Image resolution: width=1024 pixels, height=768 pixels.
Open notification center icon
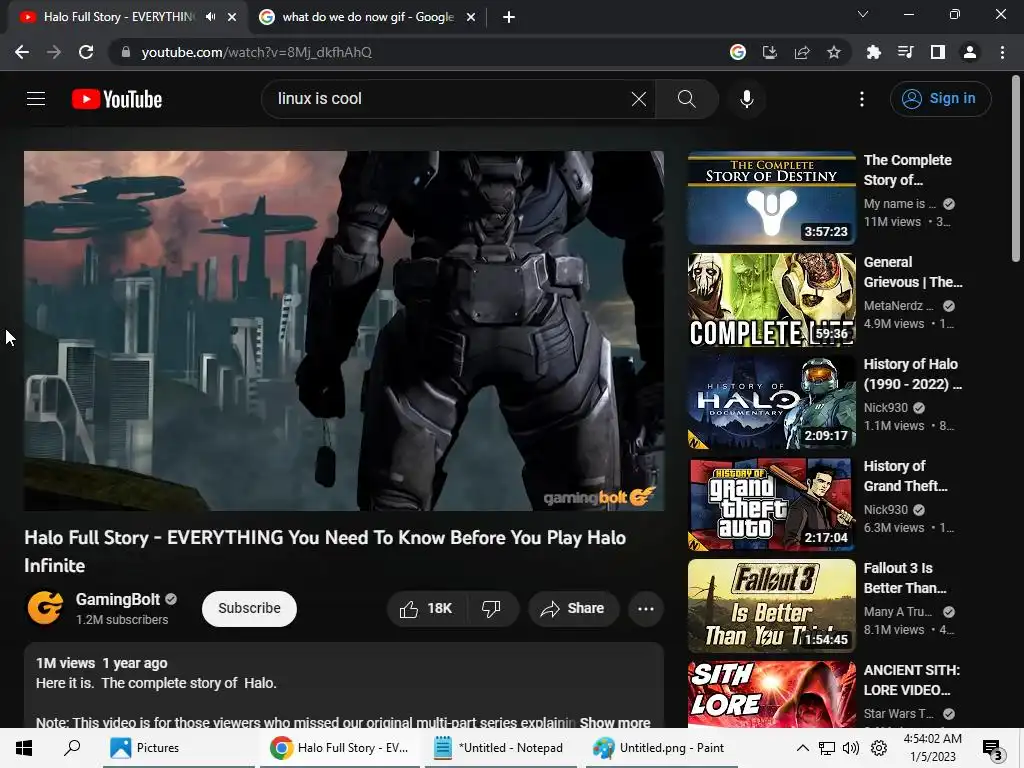pyautogui.click(x=993, y=748)
